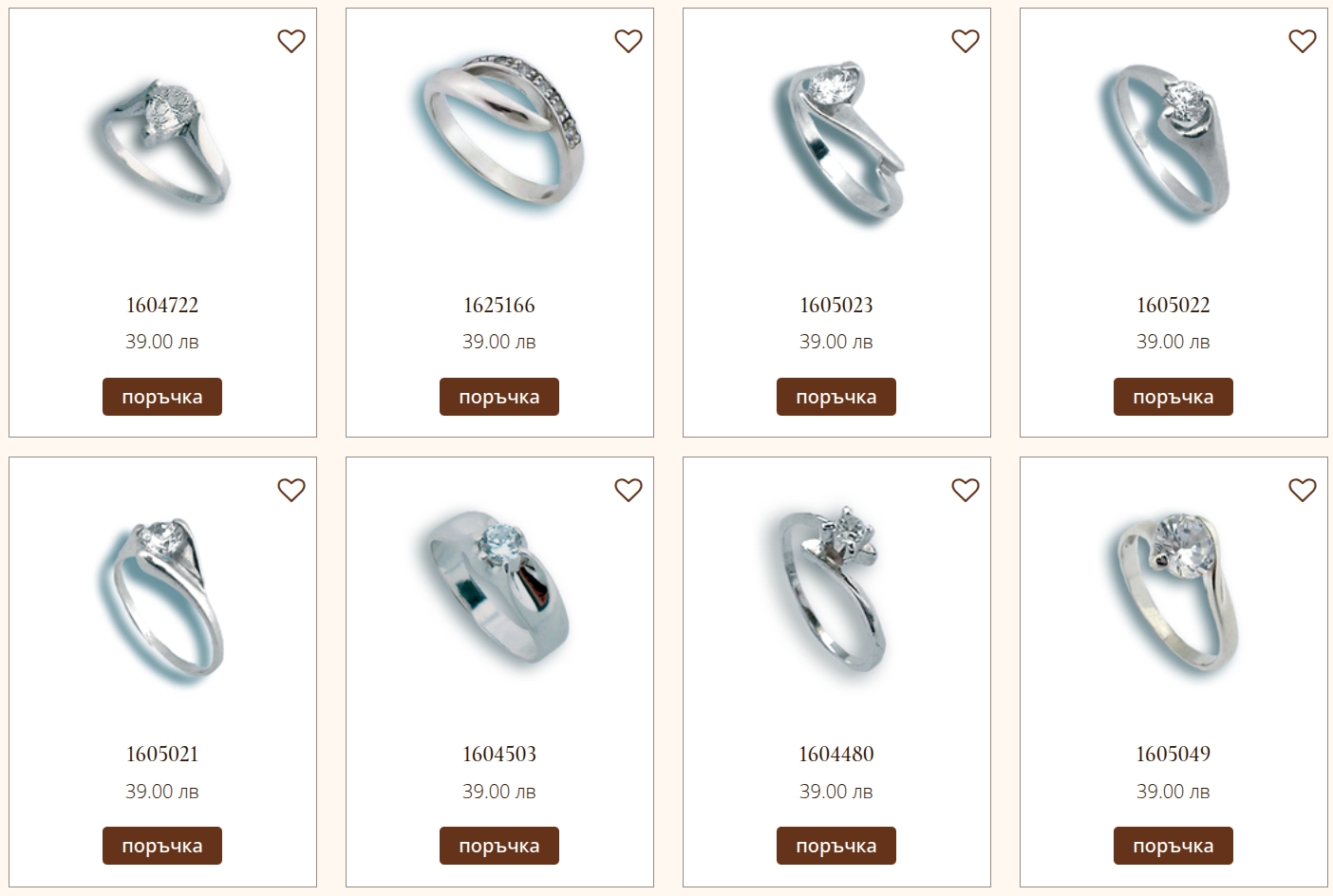Screen dimensions: 1333x896
Task: Add ring 1604503 to wishlist heart
Action: click(629, 490)
